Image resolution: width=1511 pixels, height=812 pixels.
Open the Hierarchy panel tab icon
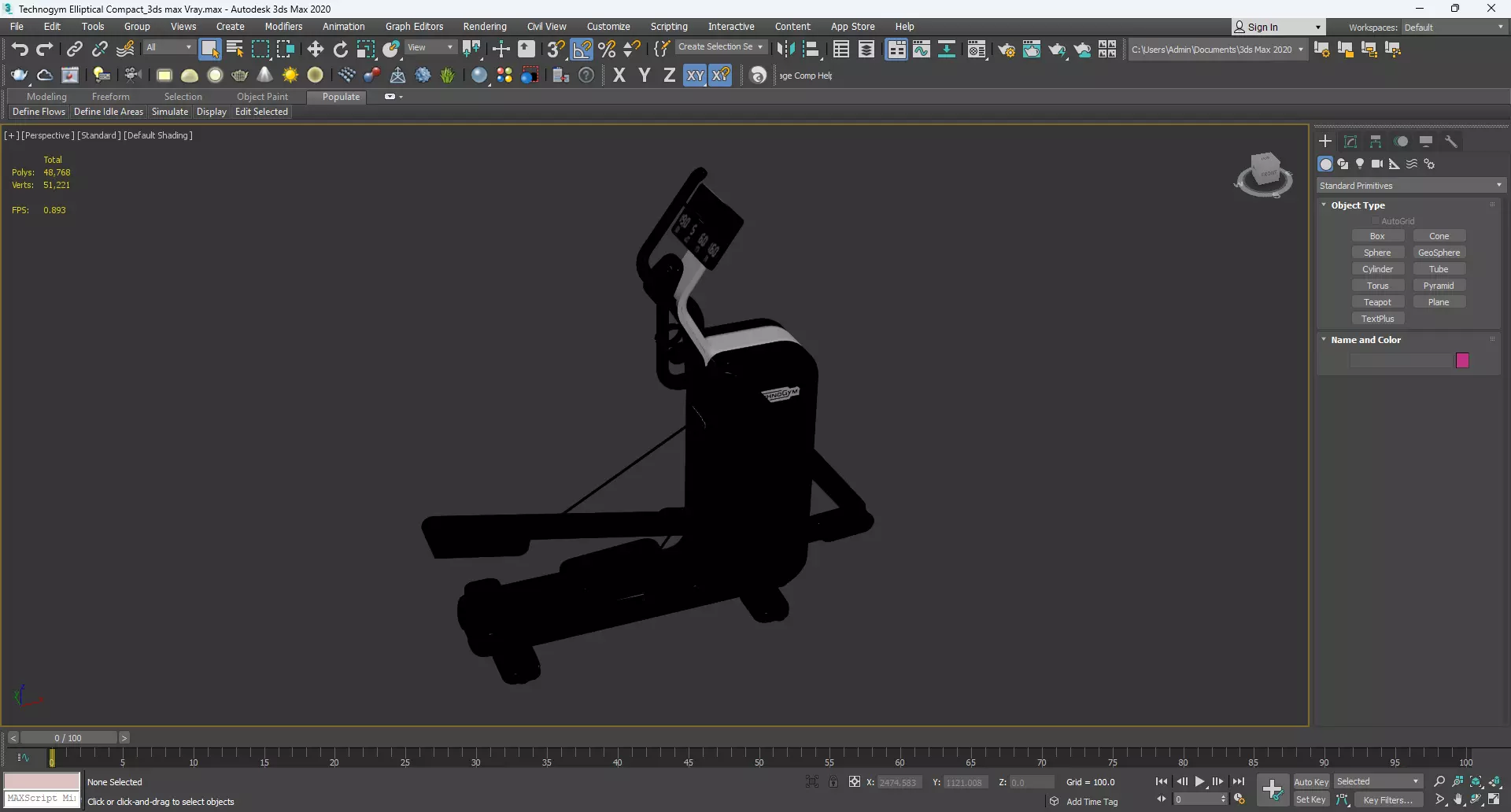pos(1376,142)
